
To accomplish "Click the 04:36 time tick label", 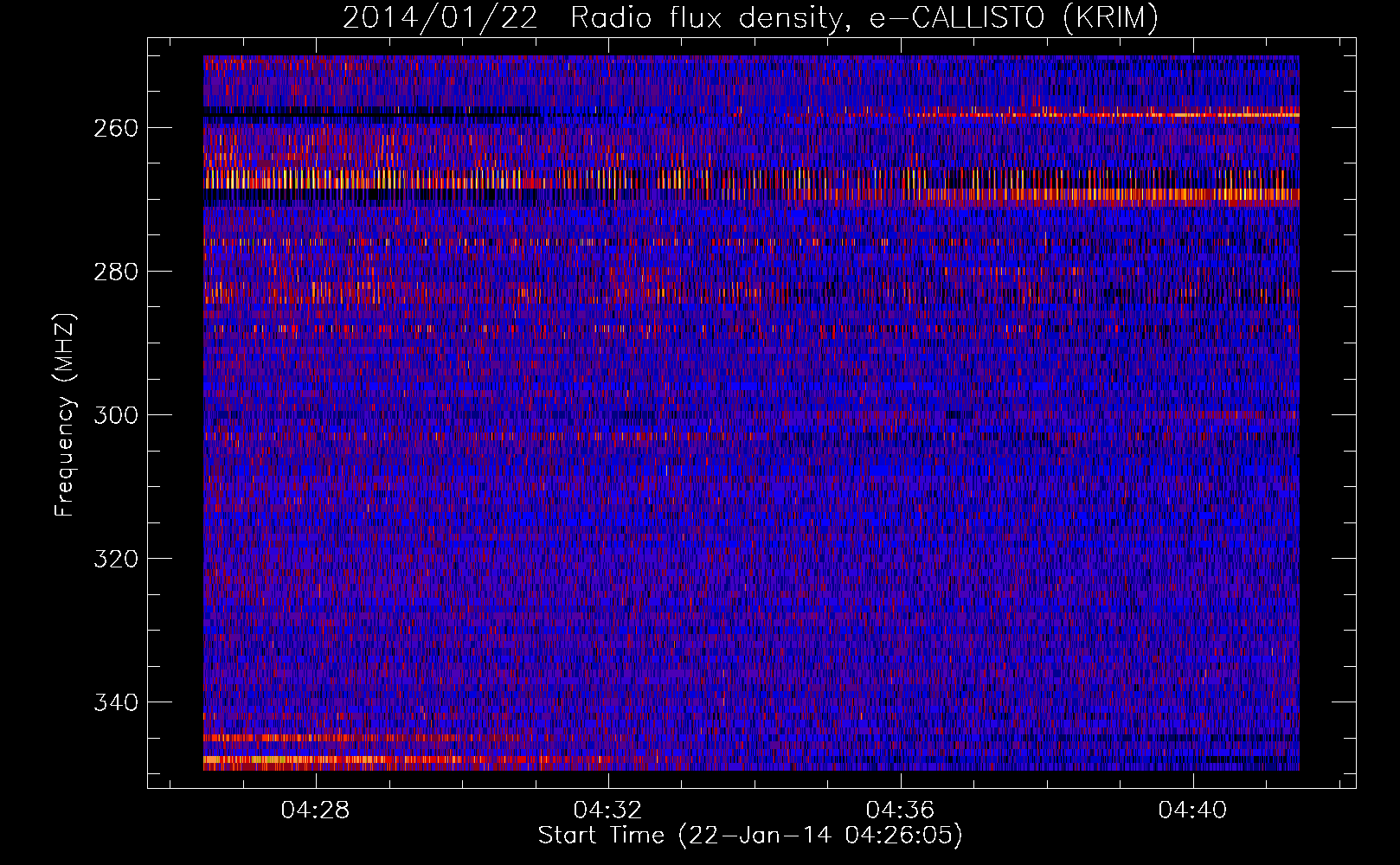I will [x=901, y=810].
